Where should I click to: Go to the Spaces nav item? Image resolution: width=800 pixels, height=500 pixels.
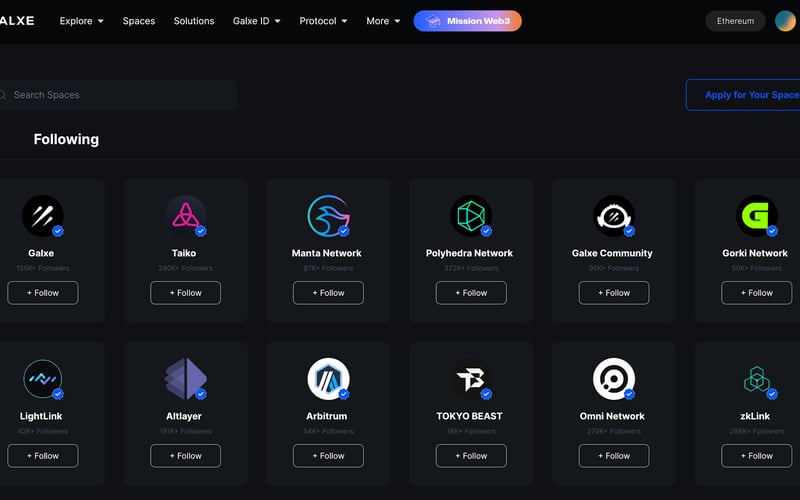(x=139, y=21)
